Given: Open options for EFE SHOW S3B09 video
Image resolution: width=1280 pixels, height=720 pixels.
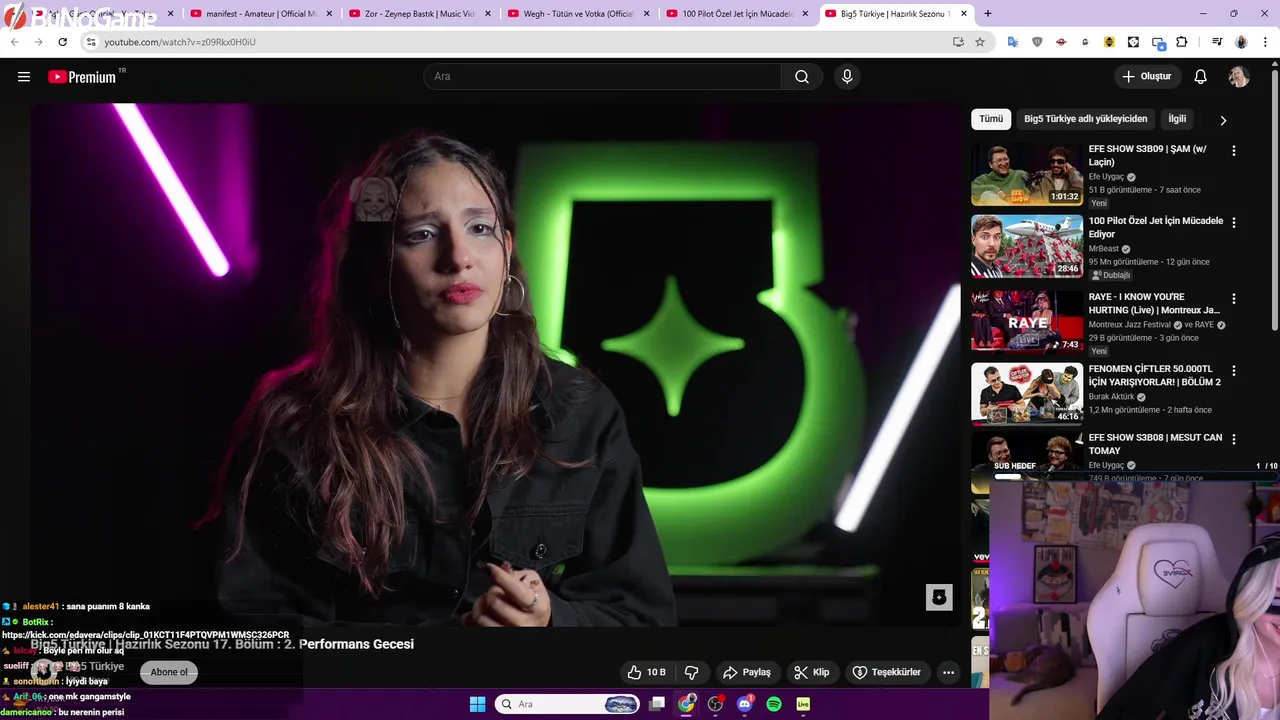Looking at the screenshot, I should coord(1233,150).
